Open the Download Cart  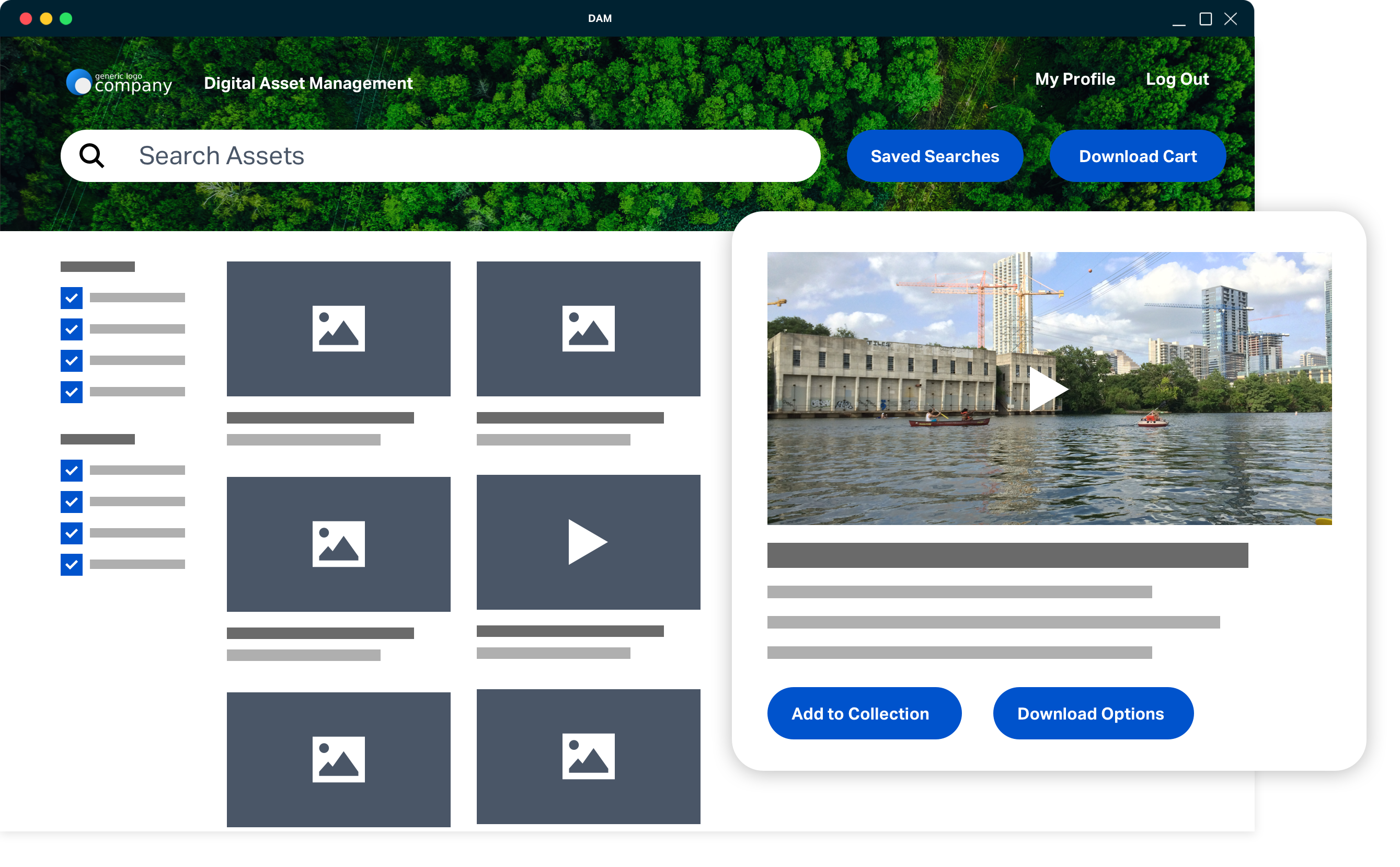(1138, 155)
